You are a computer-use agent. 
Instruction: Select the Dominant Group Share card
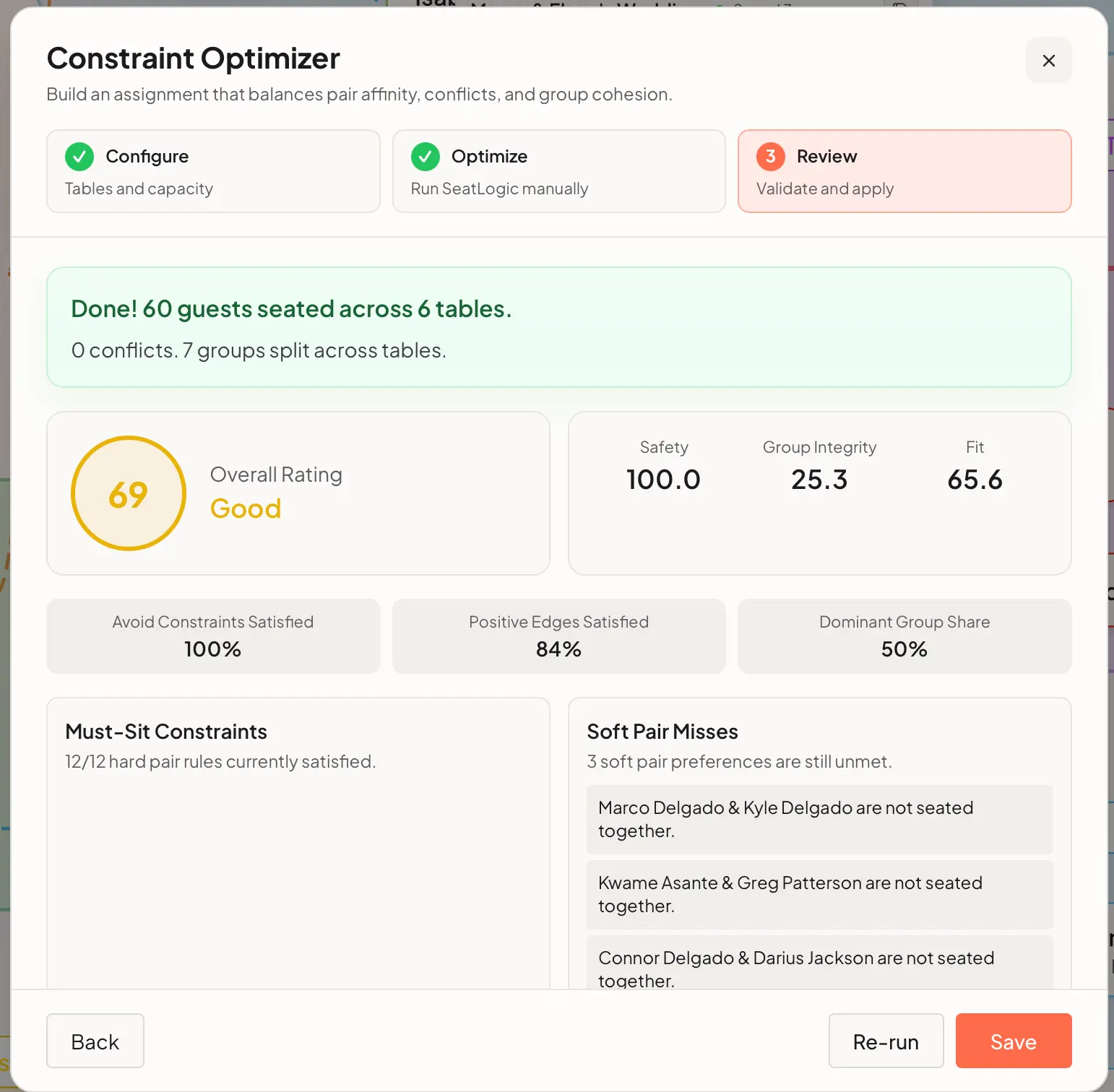904,636
